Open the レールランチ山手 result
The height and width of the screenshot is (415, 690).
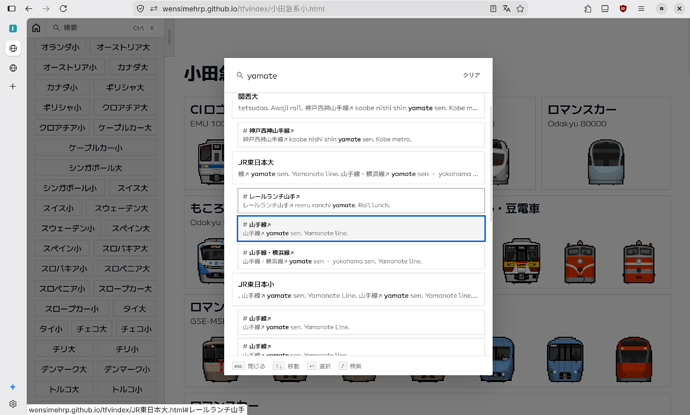(x=361, y=201)
